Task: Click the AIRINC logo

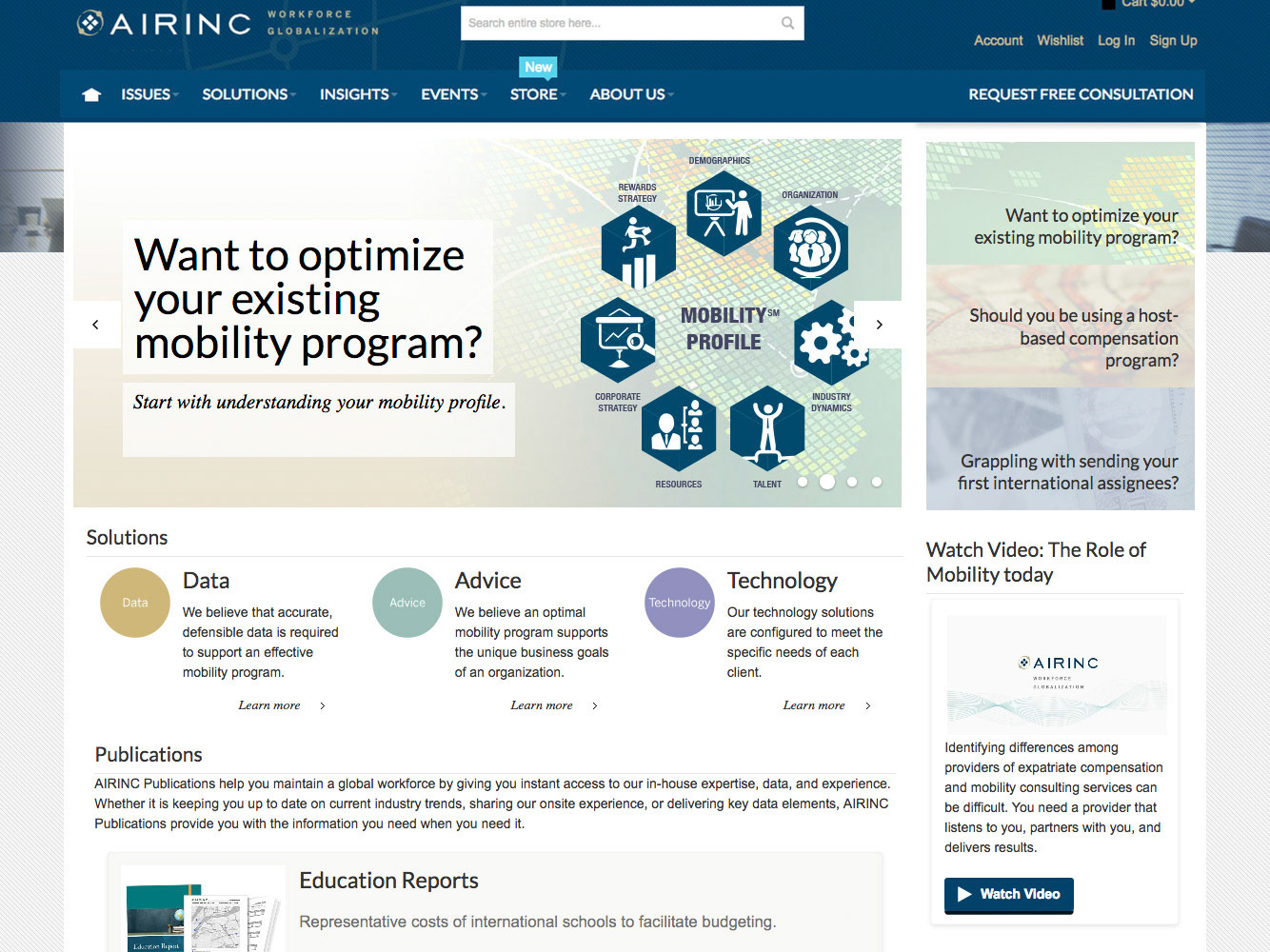Action: click(x=228, y=23)
